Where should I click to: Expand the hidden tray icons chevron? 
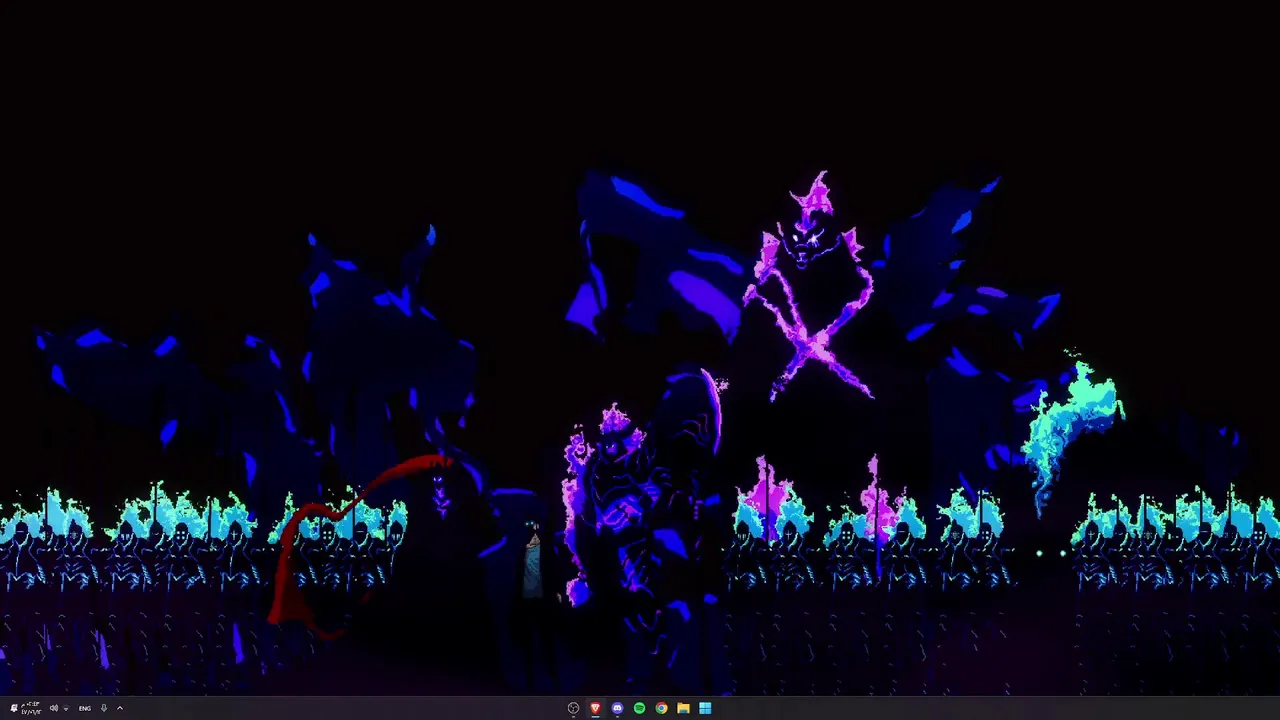pos(120,708)
